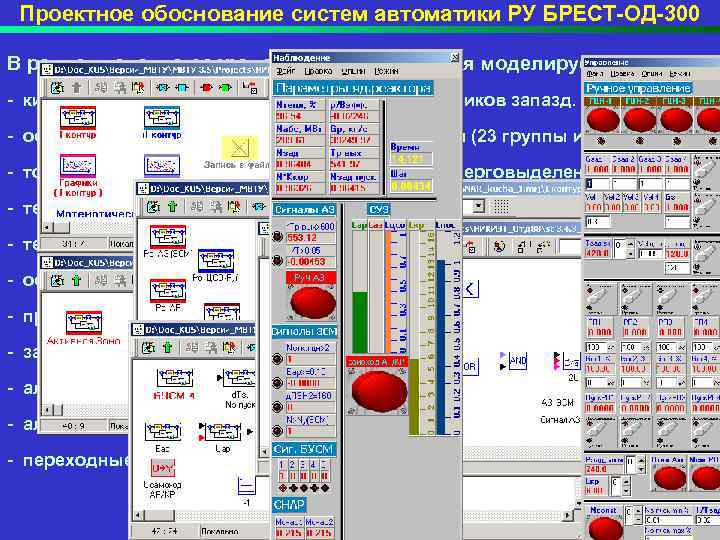Click the red ГЦН-3 pump button
This screenshot has height=540, width=720.
point(676,120)
